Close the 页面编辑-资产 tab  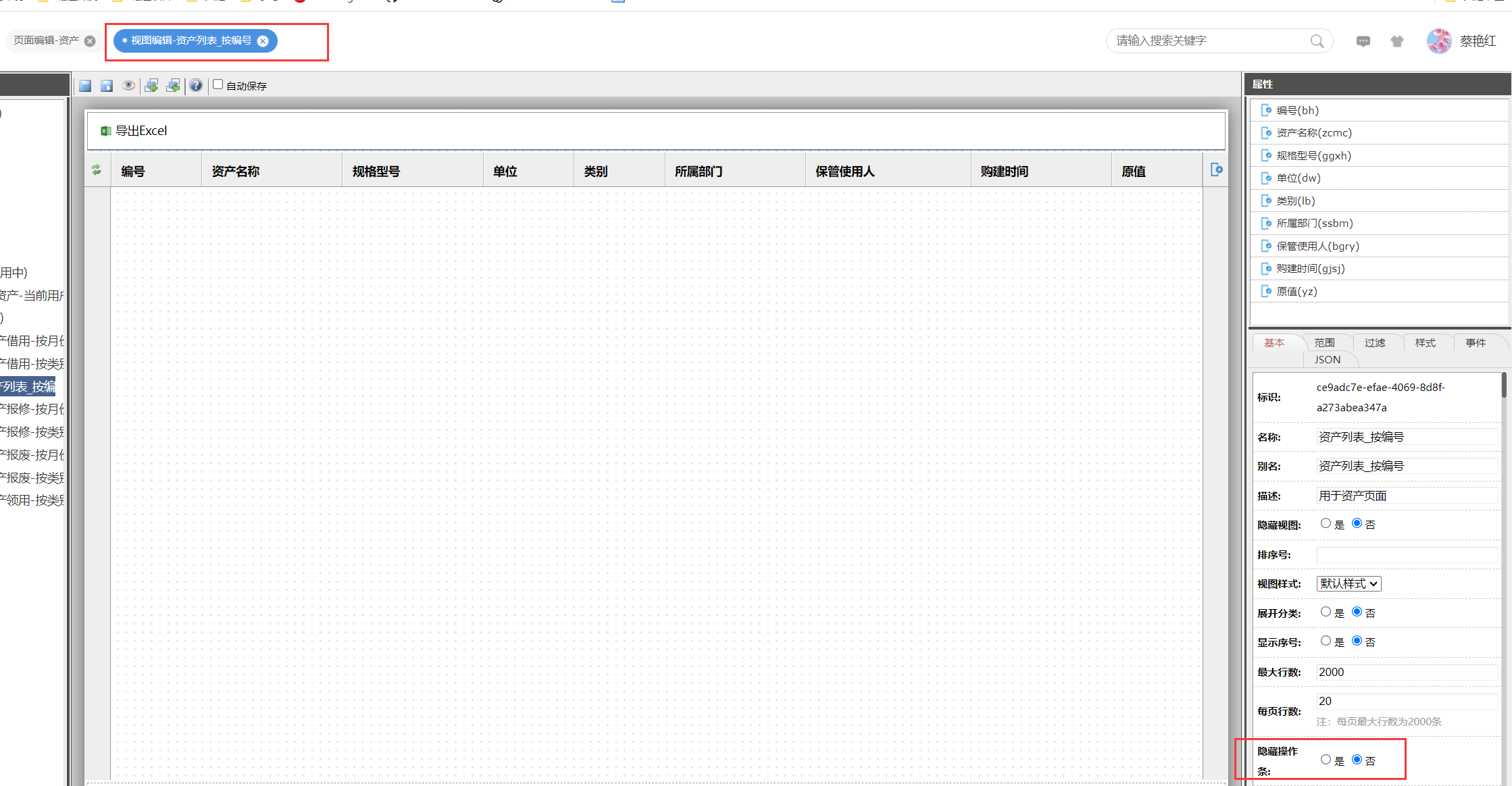point(90,41)
